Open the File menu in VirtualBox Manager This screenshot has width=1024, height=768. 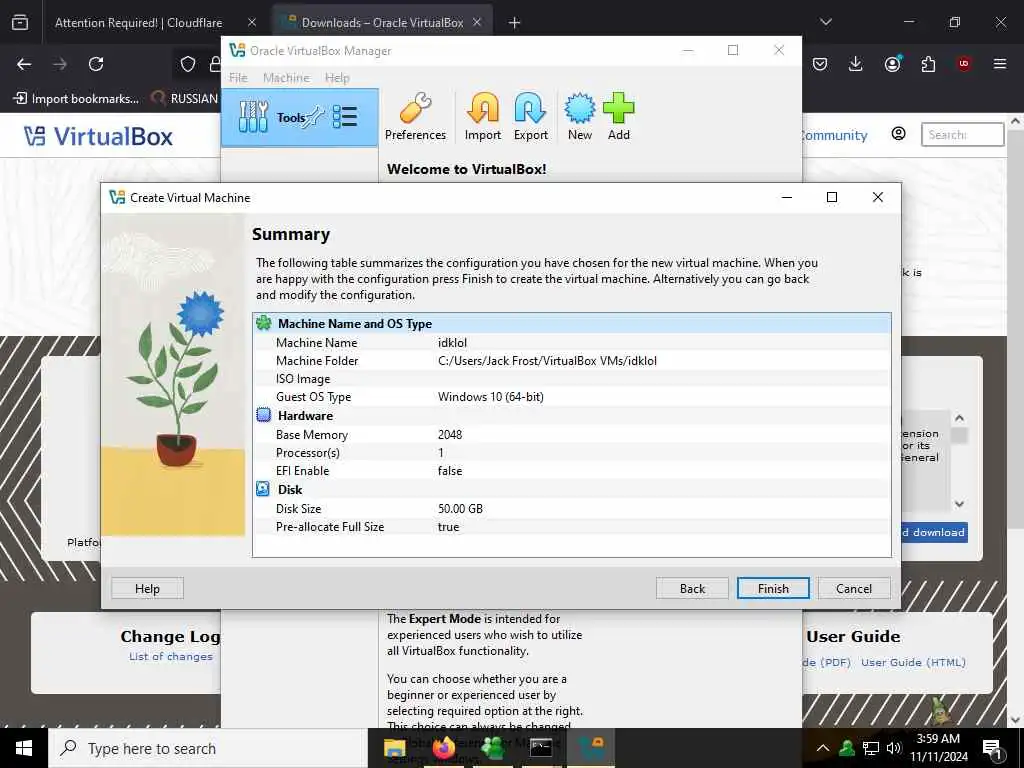tap(238, 78)
